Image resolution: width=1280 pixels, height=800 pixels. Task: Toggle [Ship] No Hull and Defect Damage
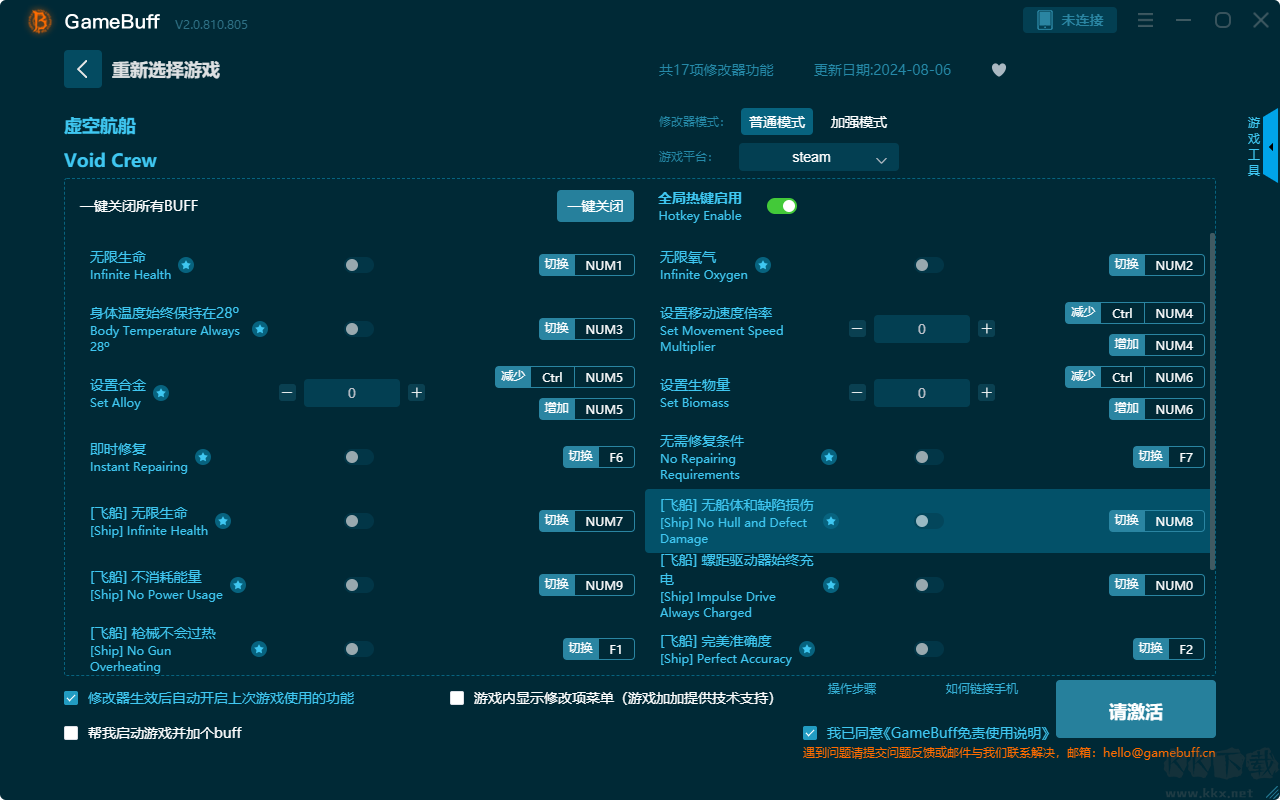click(929, 521)
